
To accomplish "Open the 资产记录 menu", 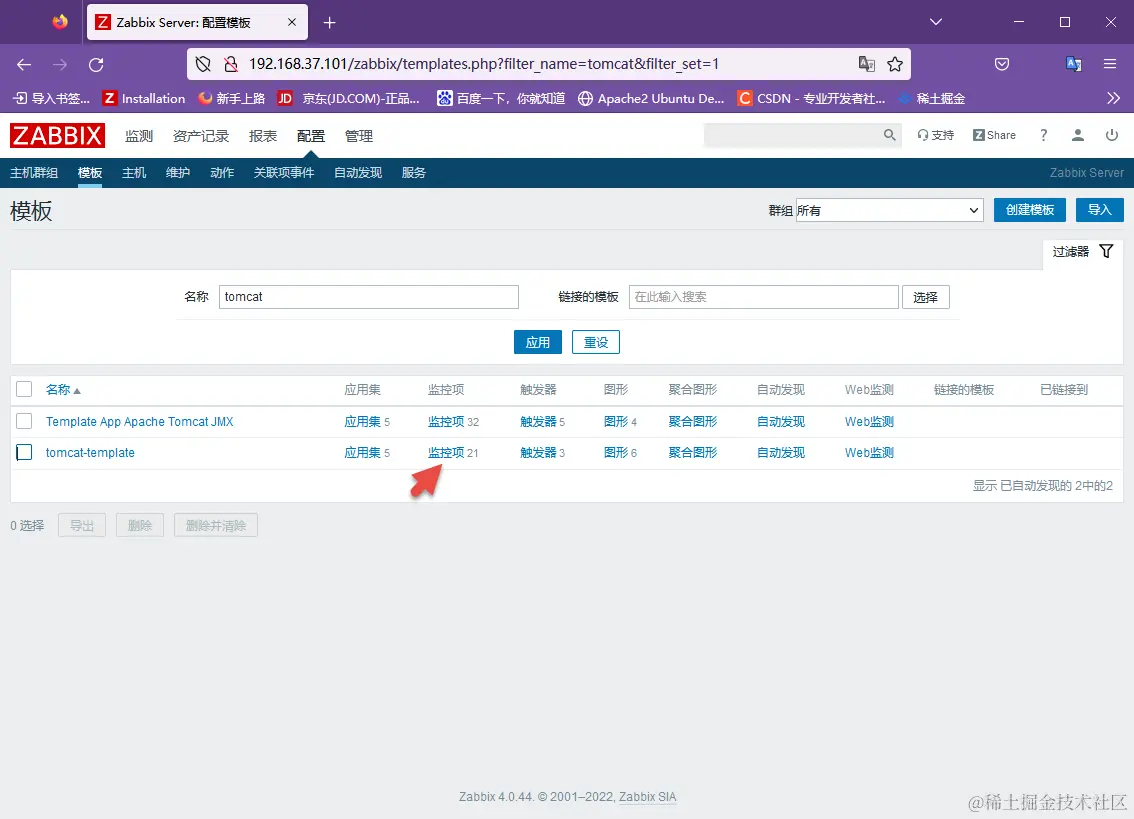I will coord(201,136).
